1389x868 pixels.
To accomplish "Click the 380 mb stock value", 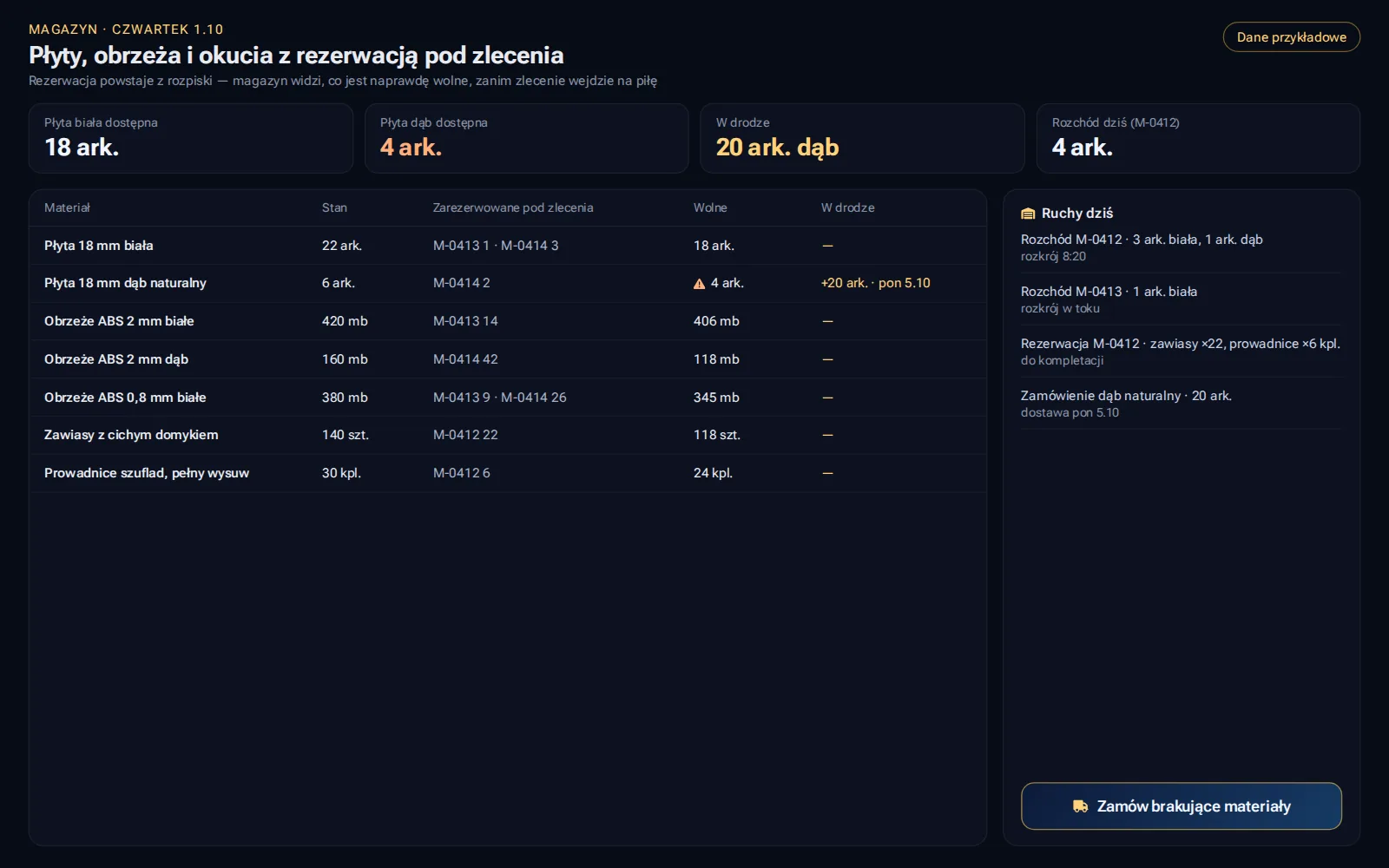I will click(345, 398).
